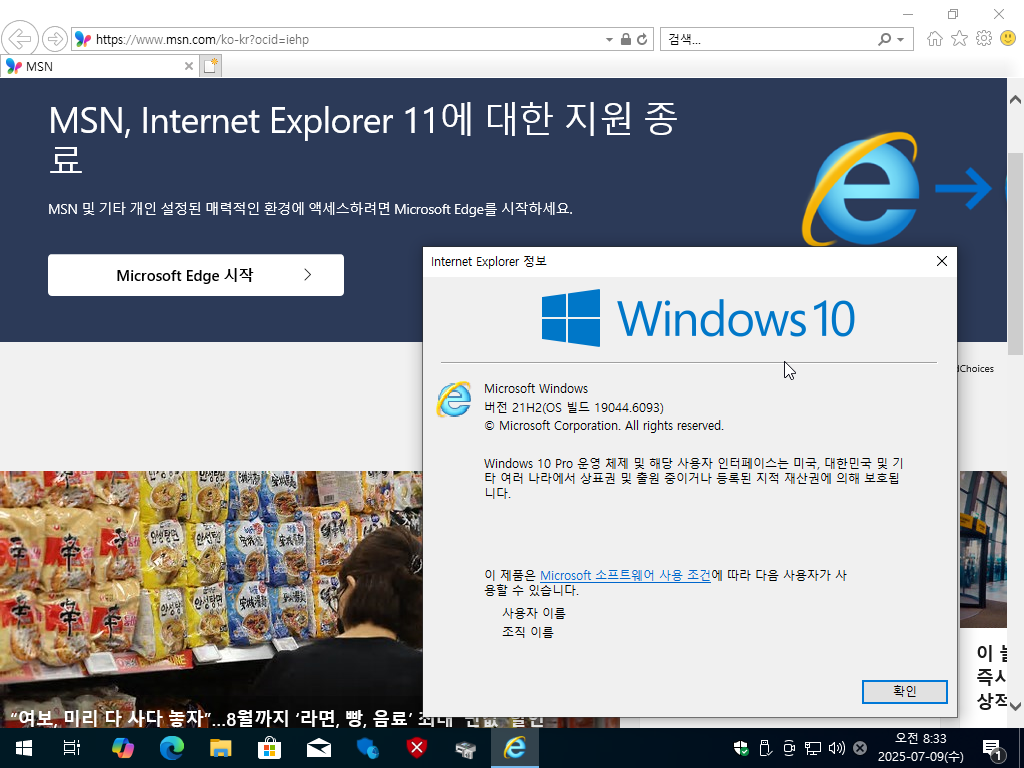This screenshot has height=768, width=1024.
Task: Click the '버전 21H2(OS 빌드 19044.6093)' version text
Action: tap(573, 408)
